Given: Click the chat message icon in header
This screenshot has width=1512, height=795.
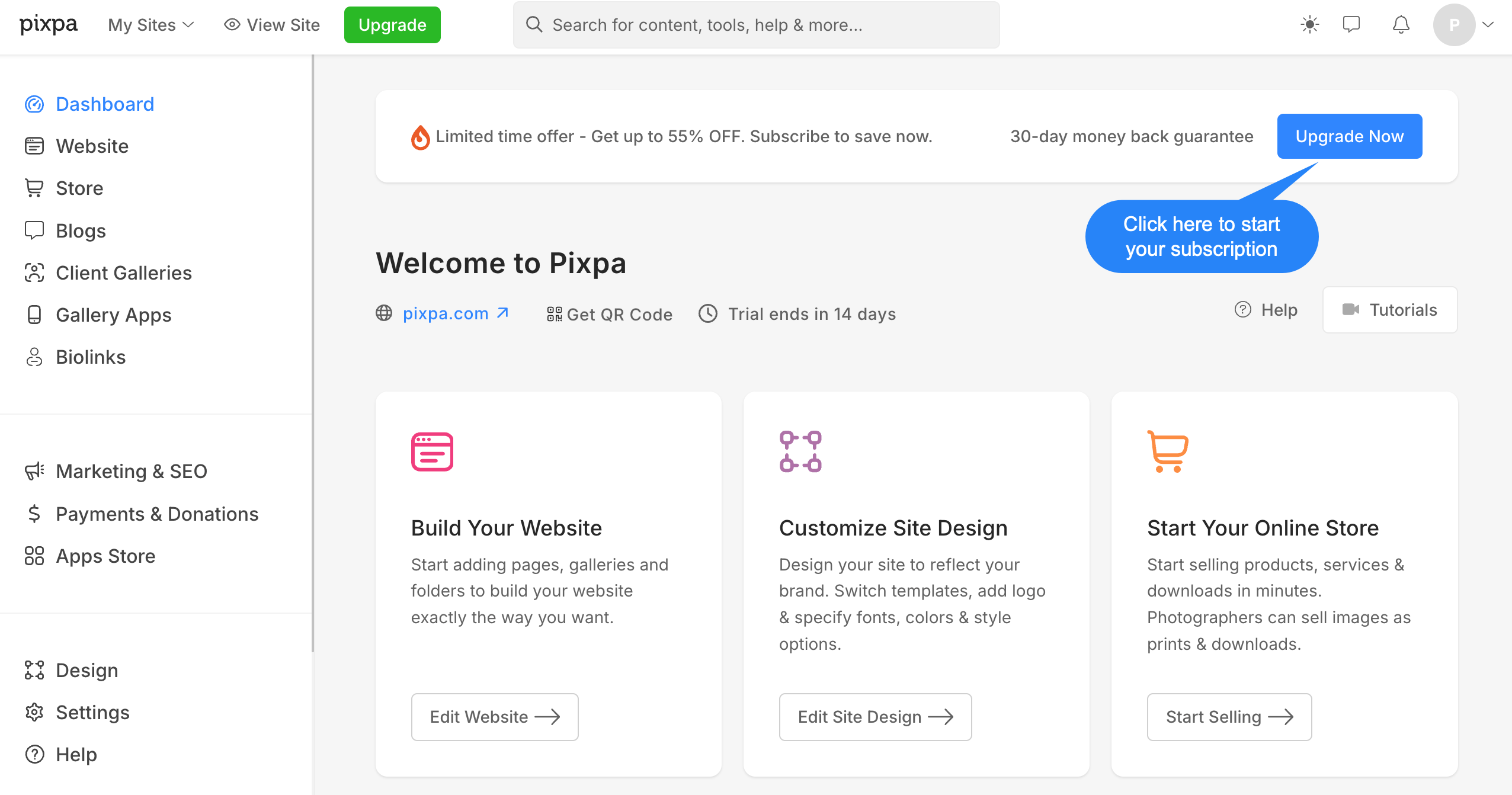Looking at the screenshot, I should pyautogui.click(x=1351, y=24).
